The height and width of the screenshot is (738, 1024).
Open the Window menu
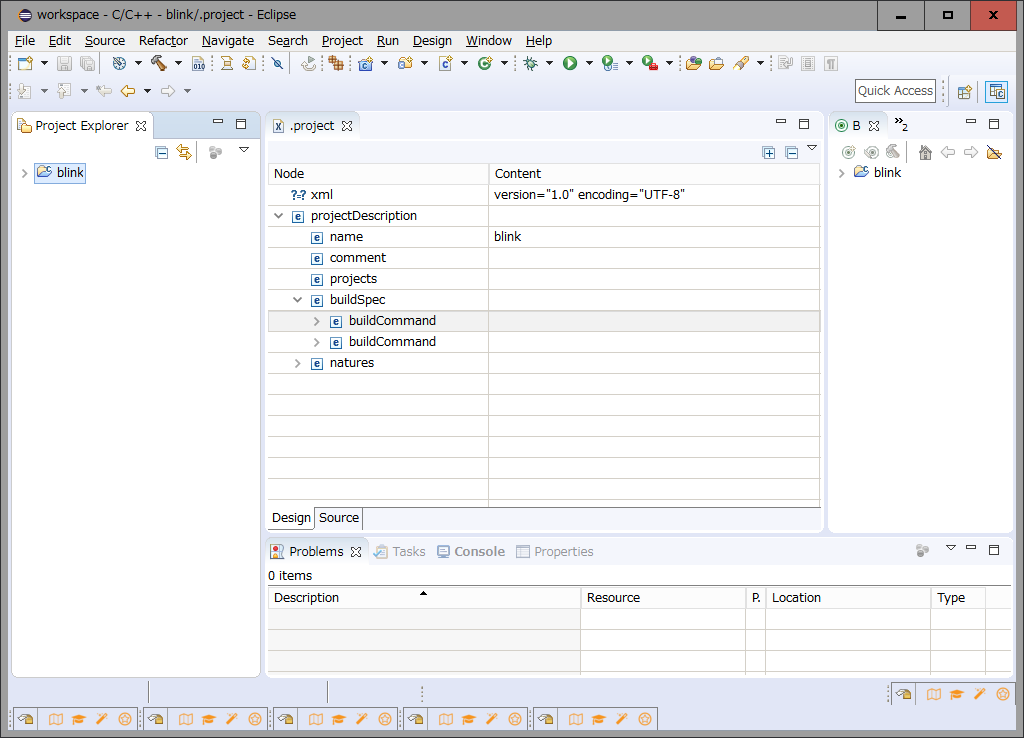coord(488,40)
